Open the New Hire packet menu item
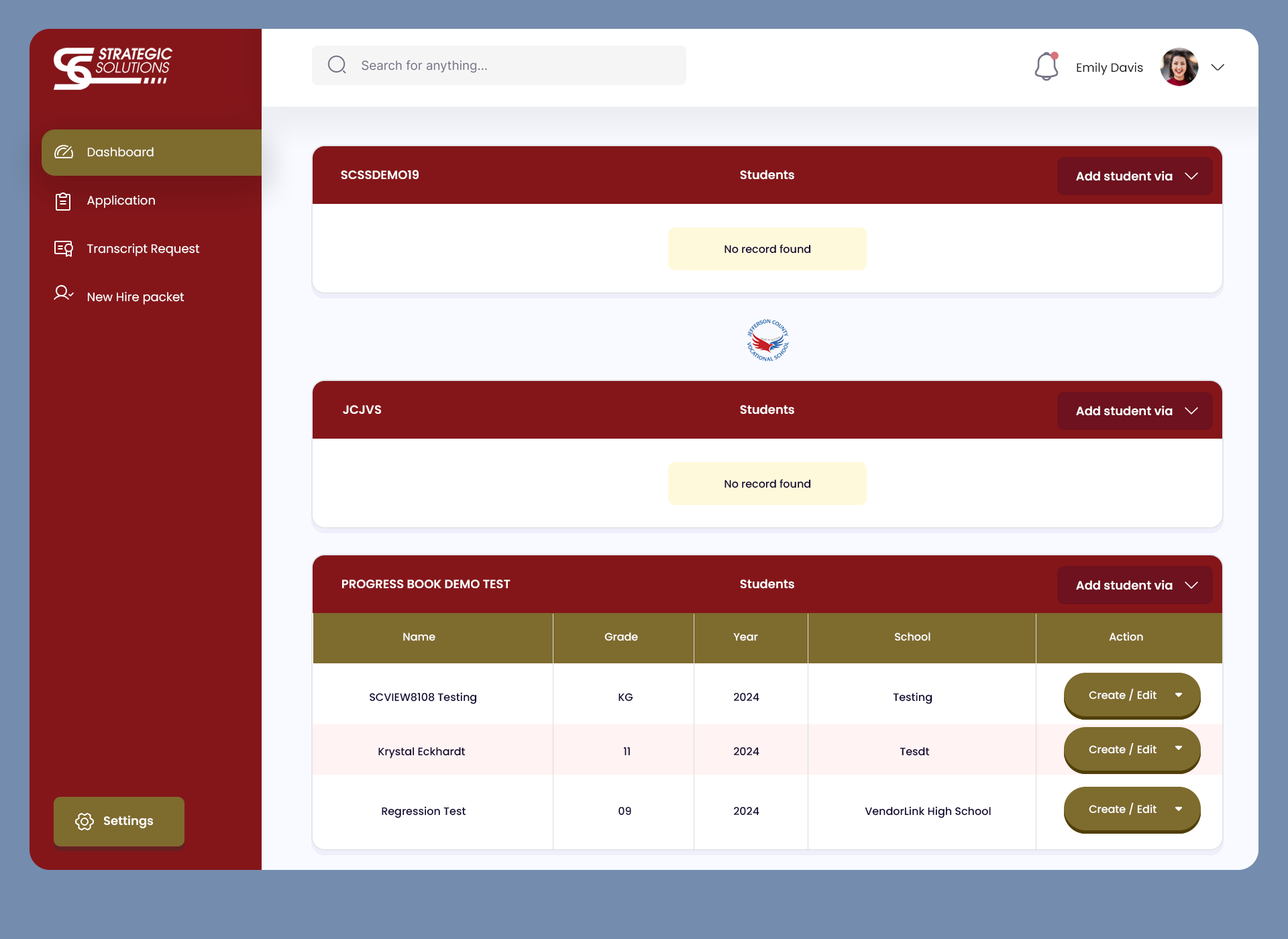 pyautogui.click(x=135, y=297)
